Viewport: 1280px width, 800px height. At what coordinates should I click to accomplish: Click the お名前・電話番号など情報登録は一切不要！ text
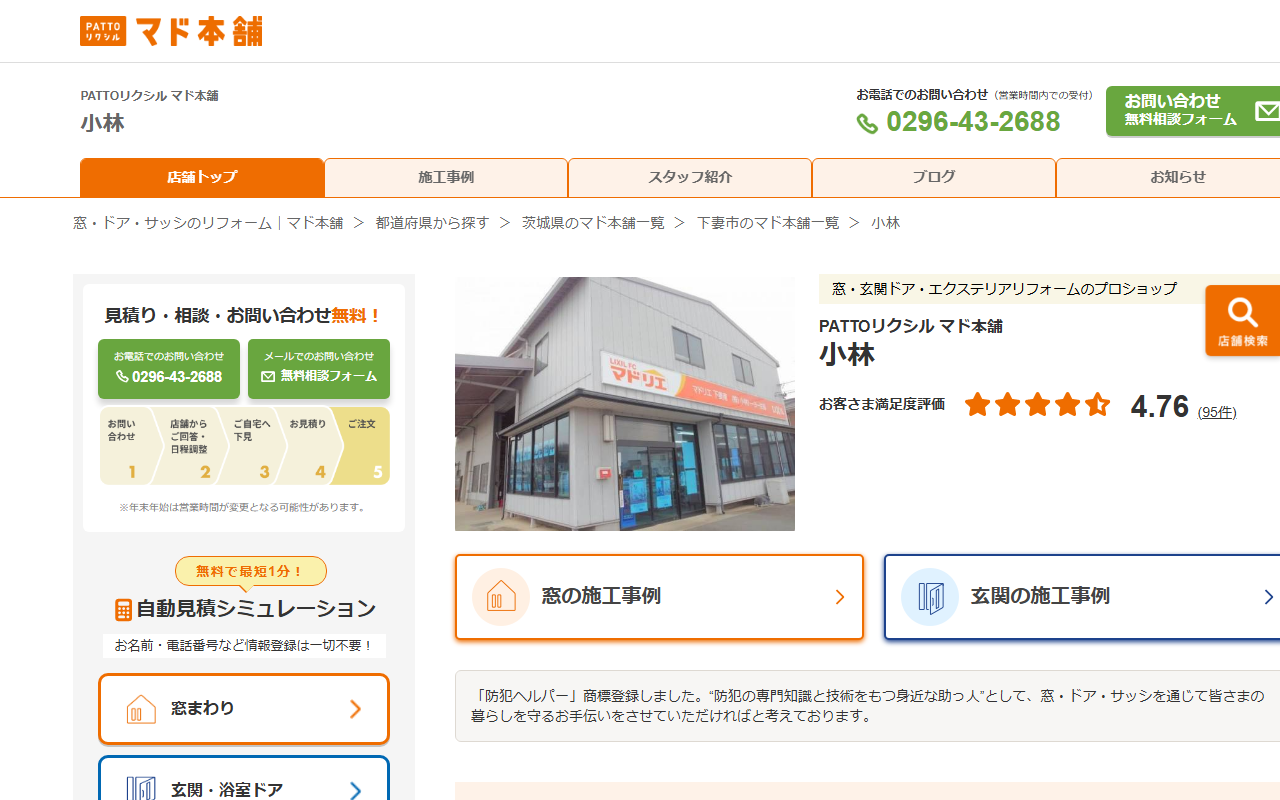(244, 646)
